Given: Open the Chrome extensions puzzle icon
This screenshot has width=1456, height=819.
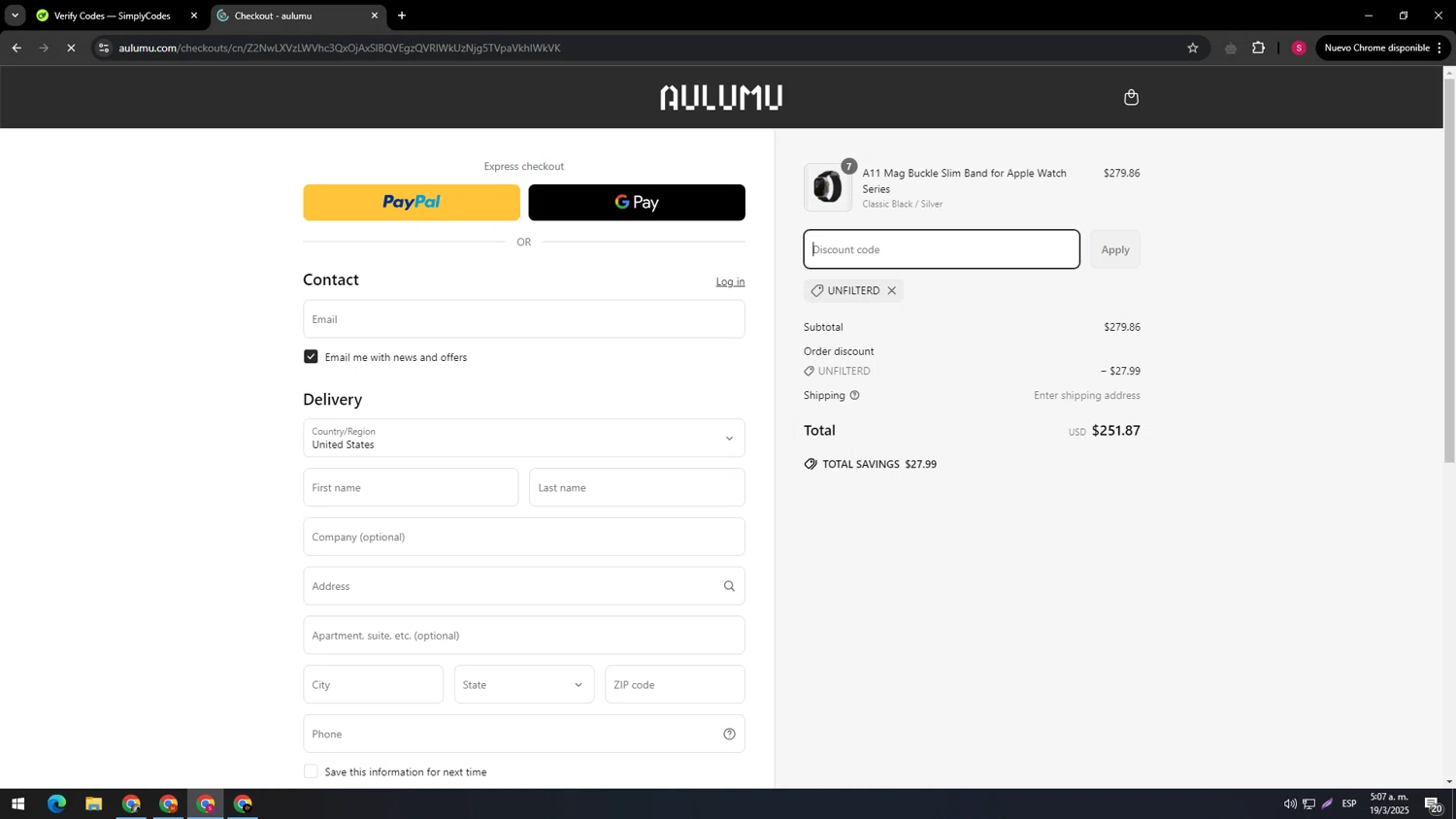Looking at the screenshot, I should [x=1259, y=48].
